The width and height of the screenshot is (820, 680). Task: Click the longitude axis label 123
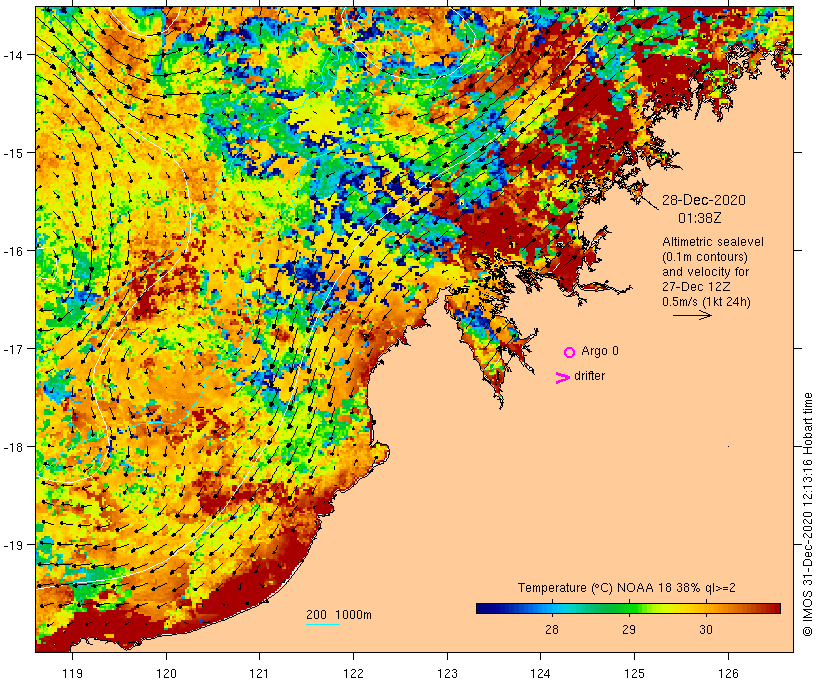447,673
